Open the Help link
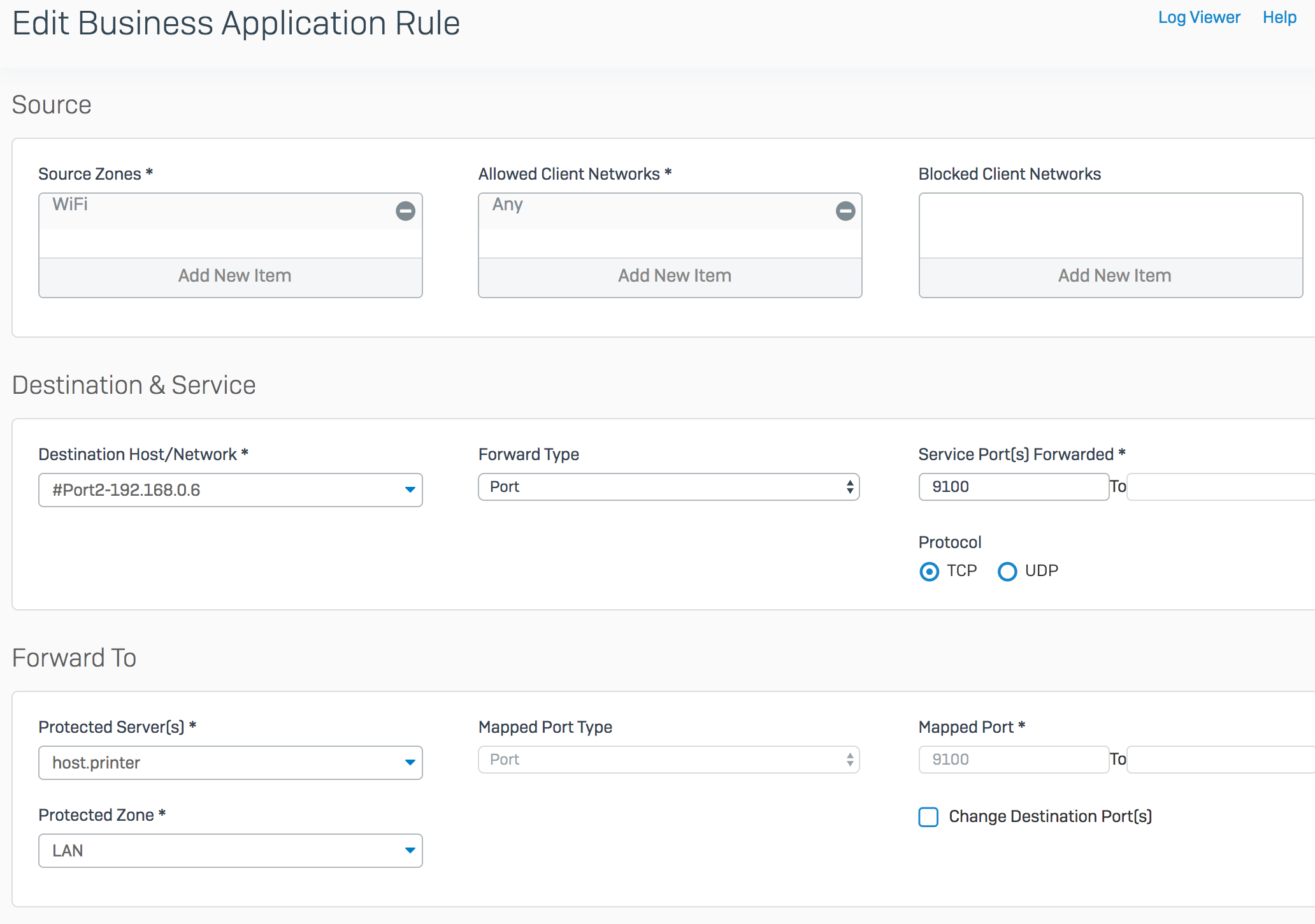 (1279, 17)
